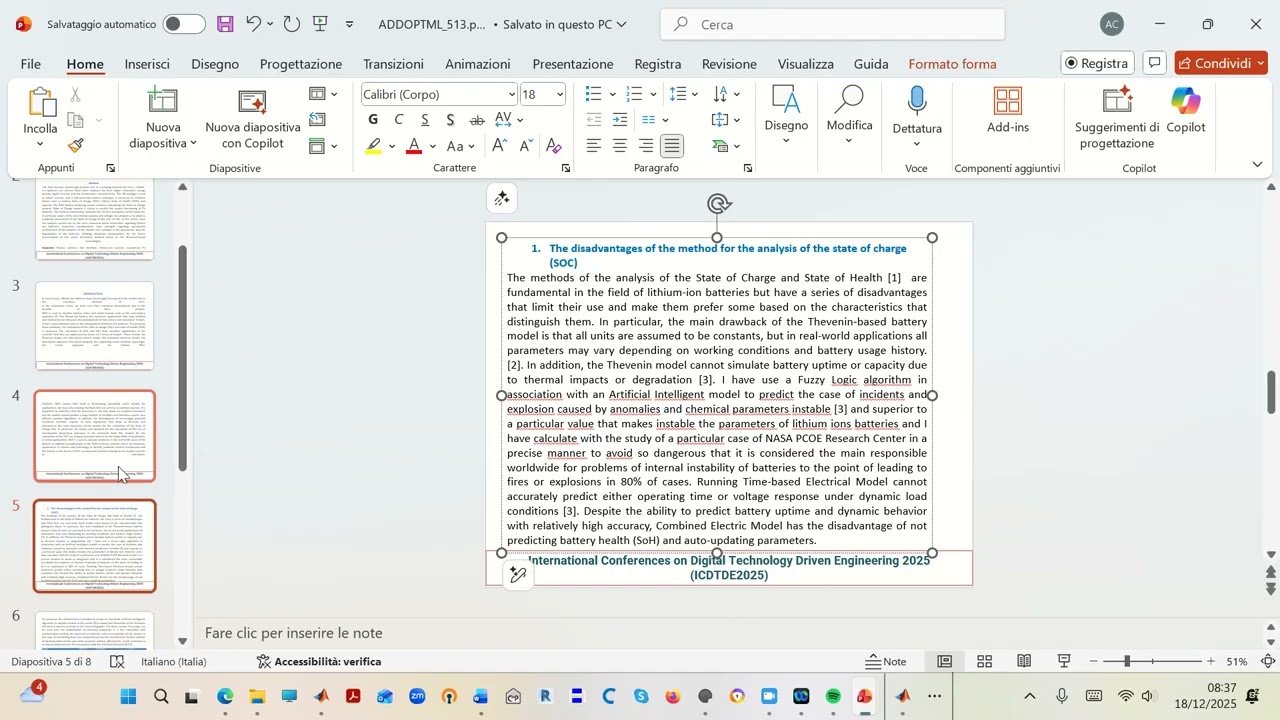Launch the Copilot ribbon button
The height and width of the screenshot is (720, 1280).
pos(1186,111)
